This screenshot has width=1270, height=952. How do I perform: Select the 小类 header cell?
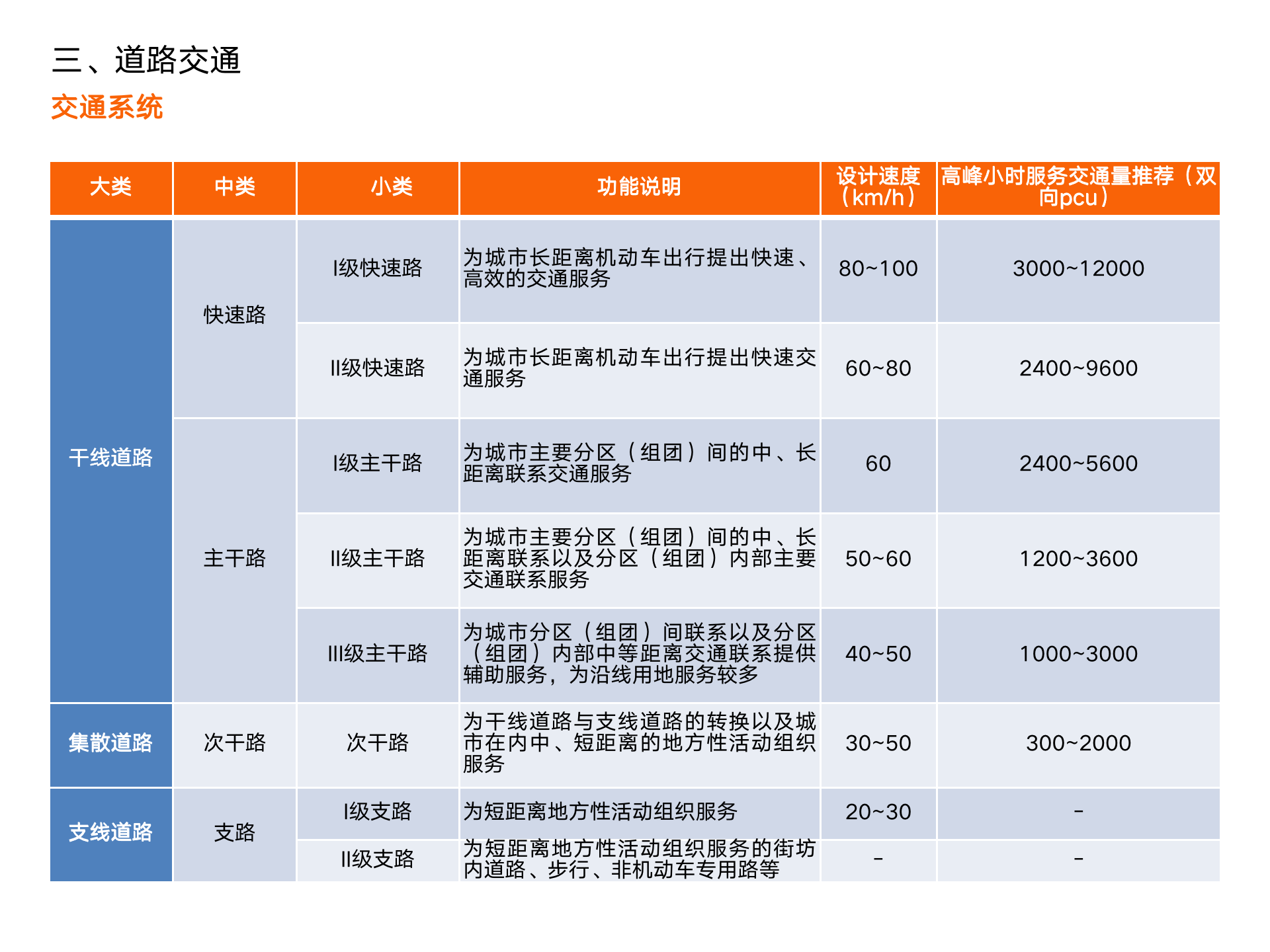[391, 187]
